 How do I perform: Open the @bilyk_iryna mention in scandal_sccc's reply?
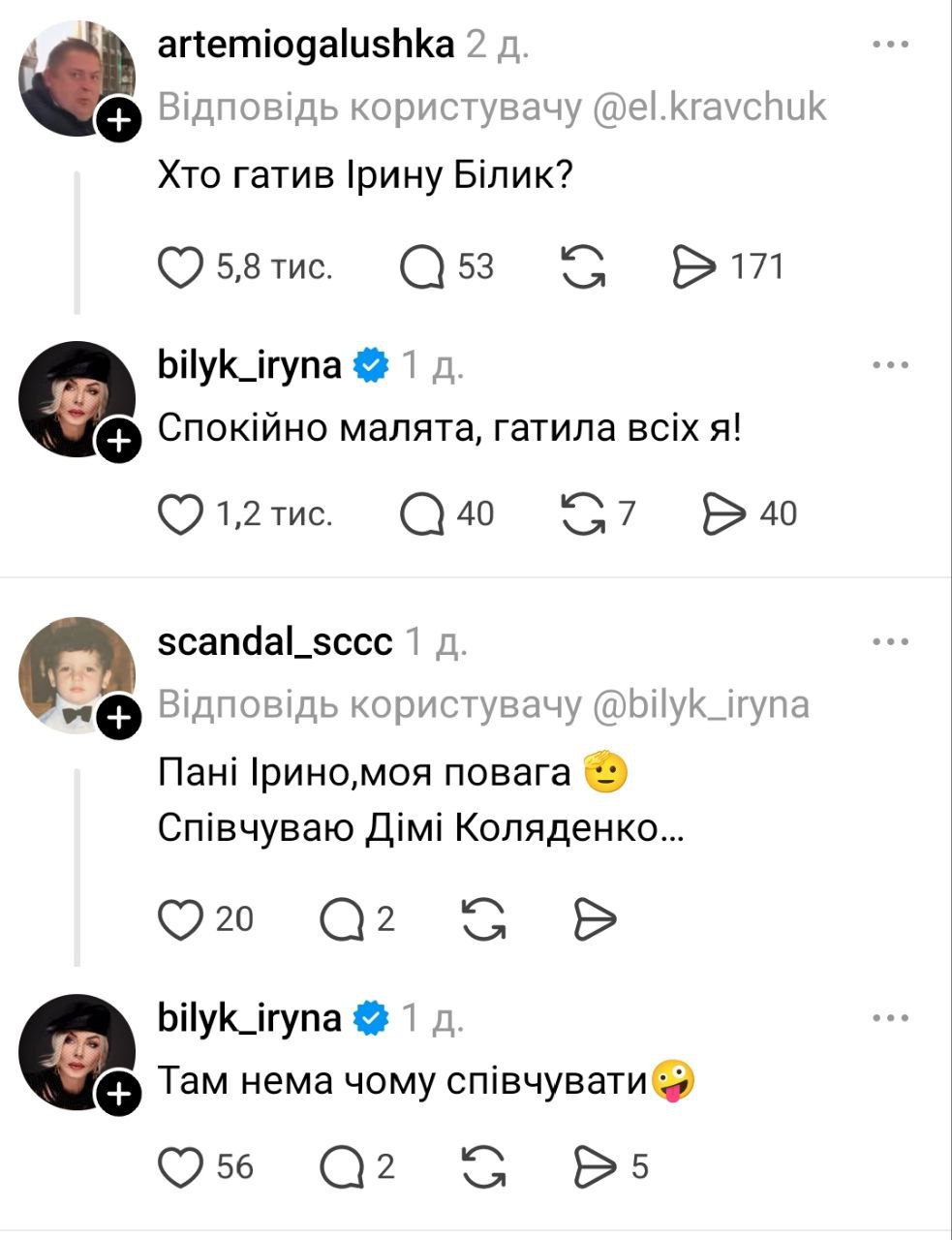tap(699, 704)
